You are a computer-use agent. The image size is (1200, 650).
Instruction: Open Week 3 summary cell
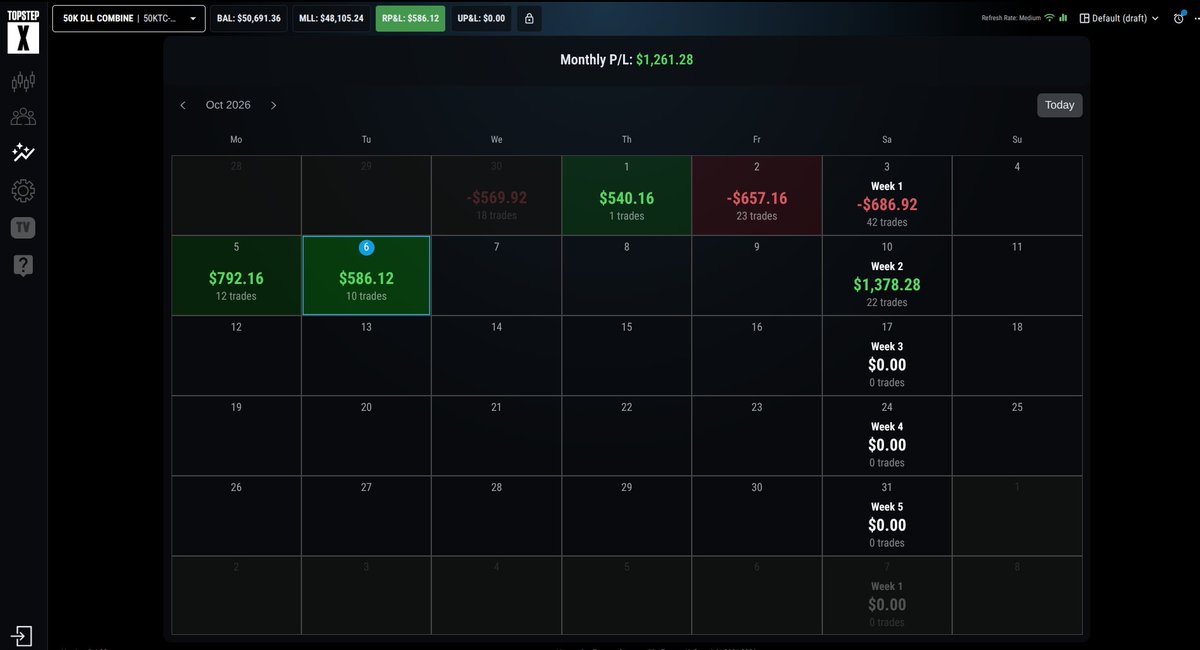tap(887, 356)
